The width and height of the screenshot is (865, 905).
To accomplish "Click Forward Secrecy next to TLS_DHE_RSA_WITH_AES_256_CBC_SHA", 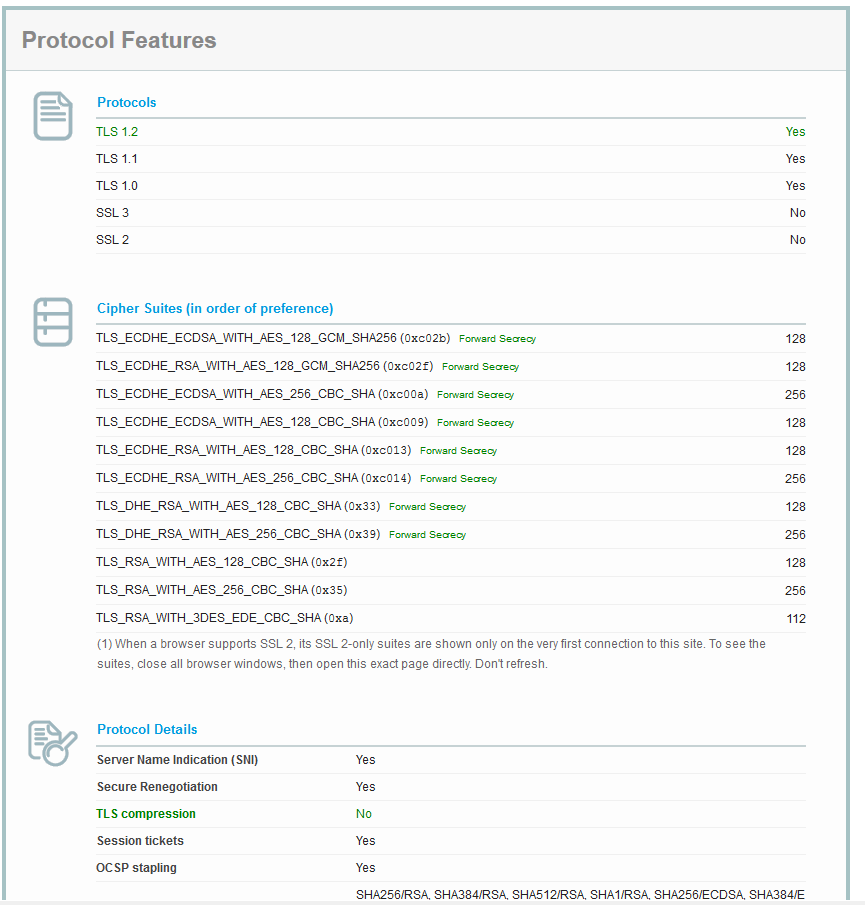I will click(427, 534).
